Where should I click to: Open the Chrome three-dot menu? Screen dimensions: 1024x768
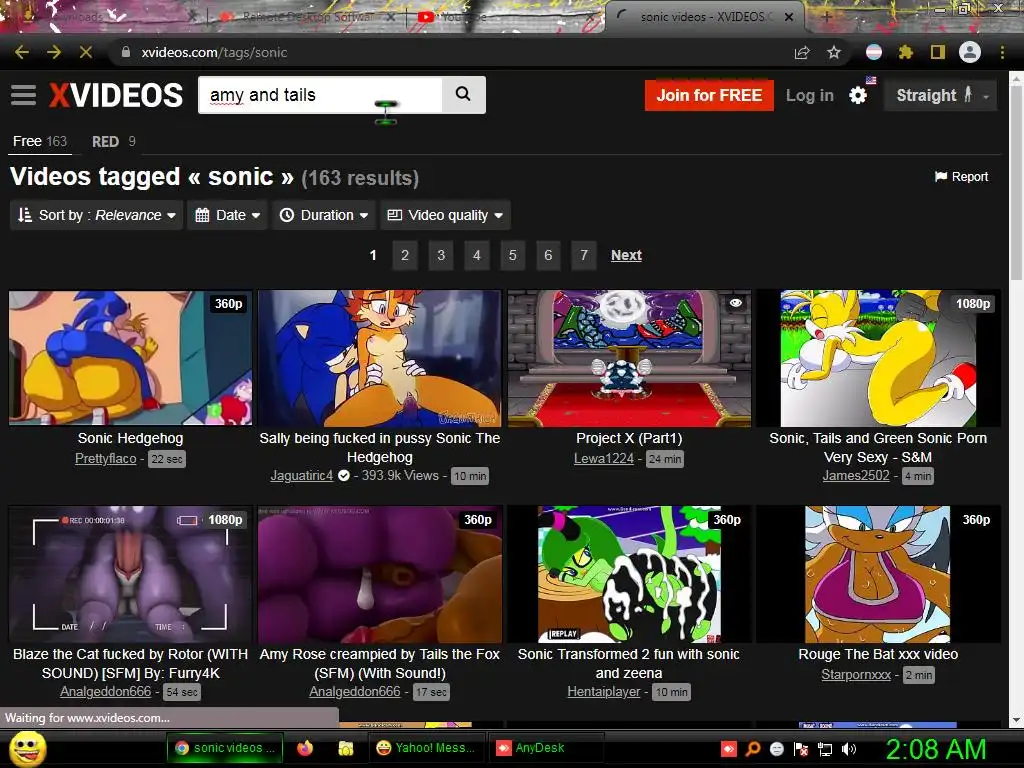pos(1002,52)
